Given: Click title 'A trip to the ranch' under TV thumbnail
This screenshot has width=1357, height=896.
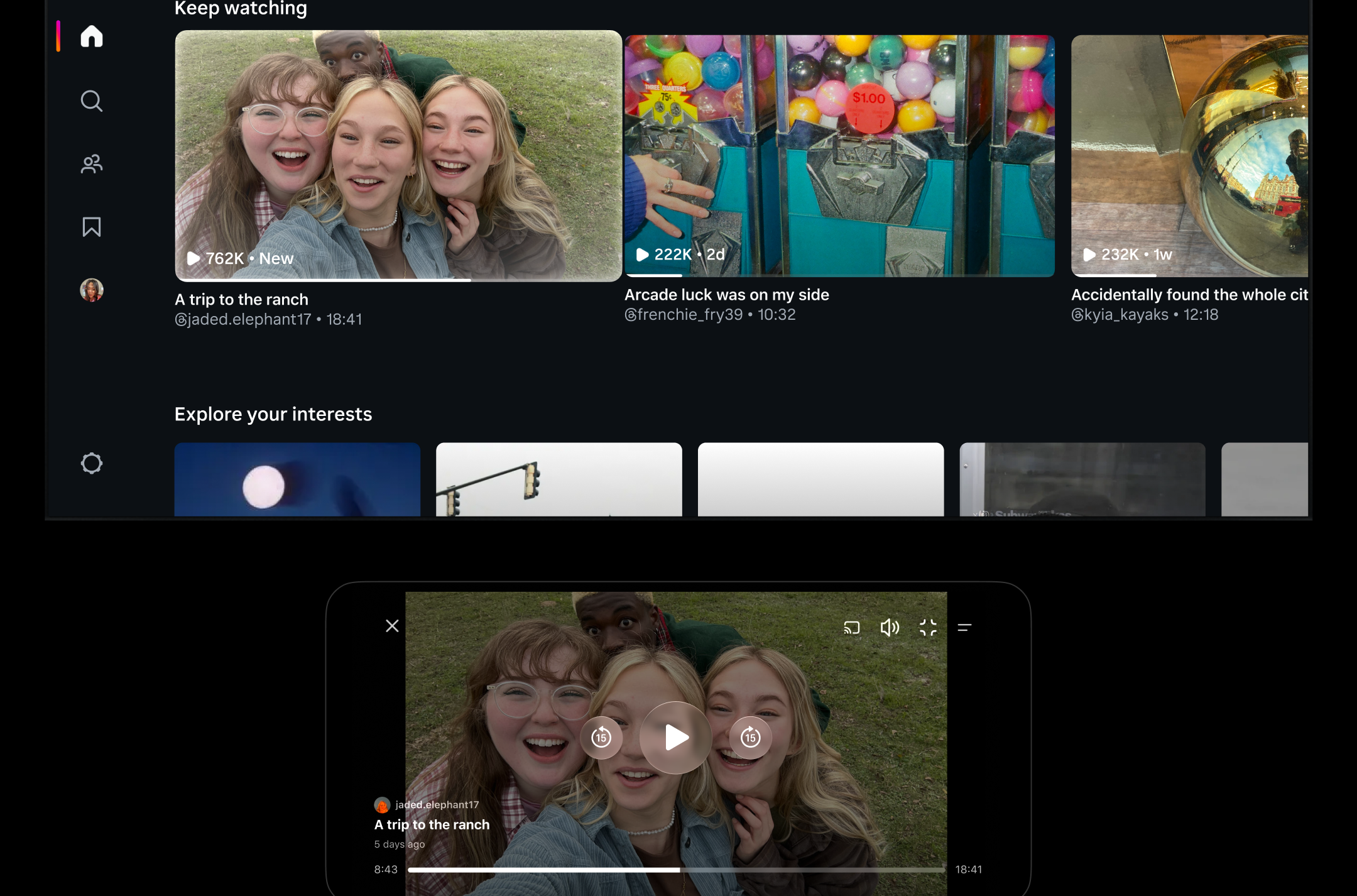Looking at the screenshot, I should 241,300.
